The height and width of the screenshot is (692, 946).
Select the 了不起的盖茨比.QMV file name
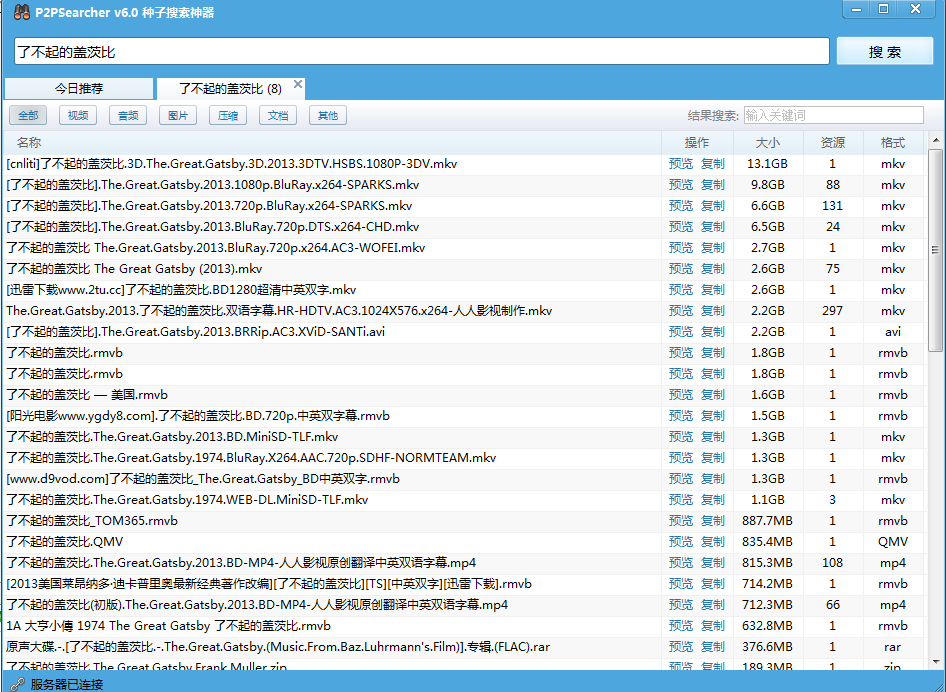click(65, 542)
